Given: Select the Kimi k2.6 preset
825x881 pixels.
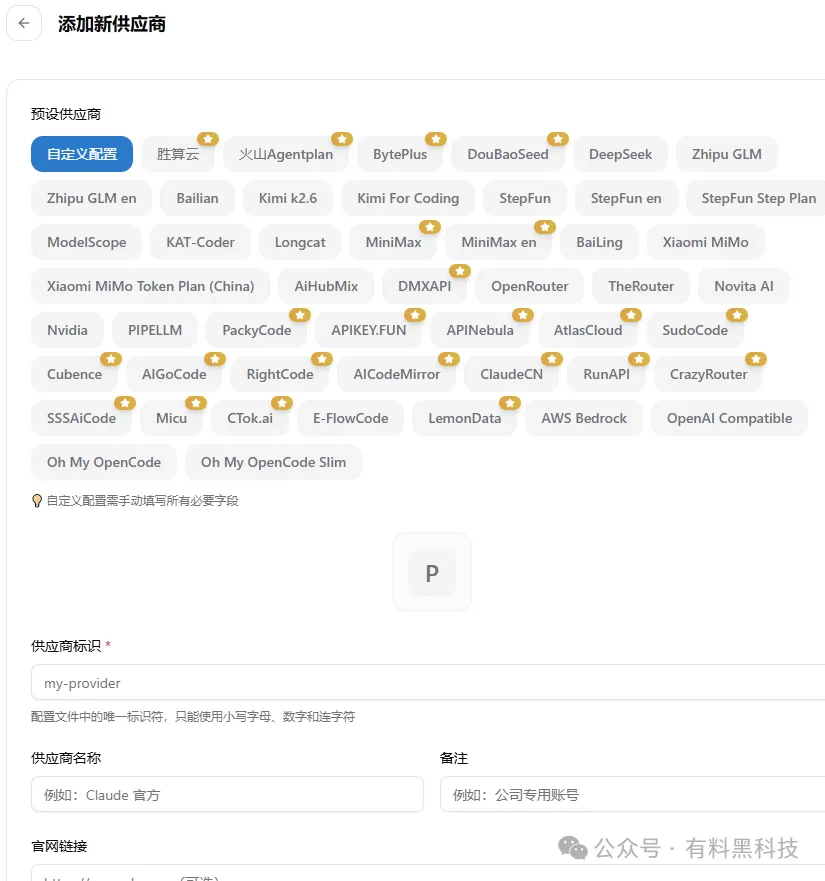Looking at the screenshot, I should pos(288,198).
